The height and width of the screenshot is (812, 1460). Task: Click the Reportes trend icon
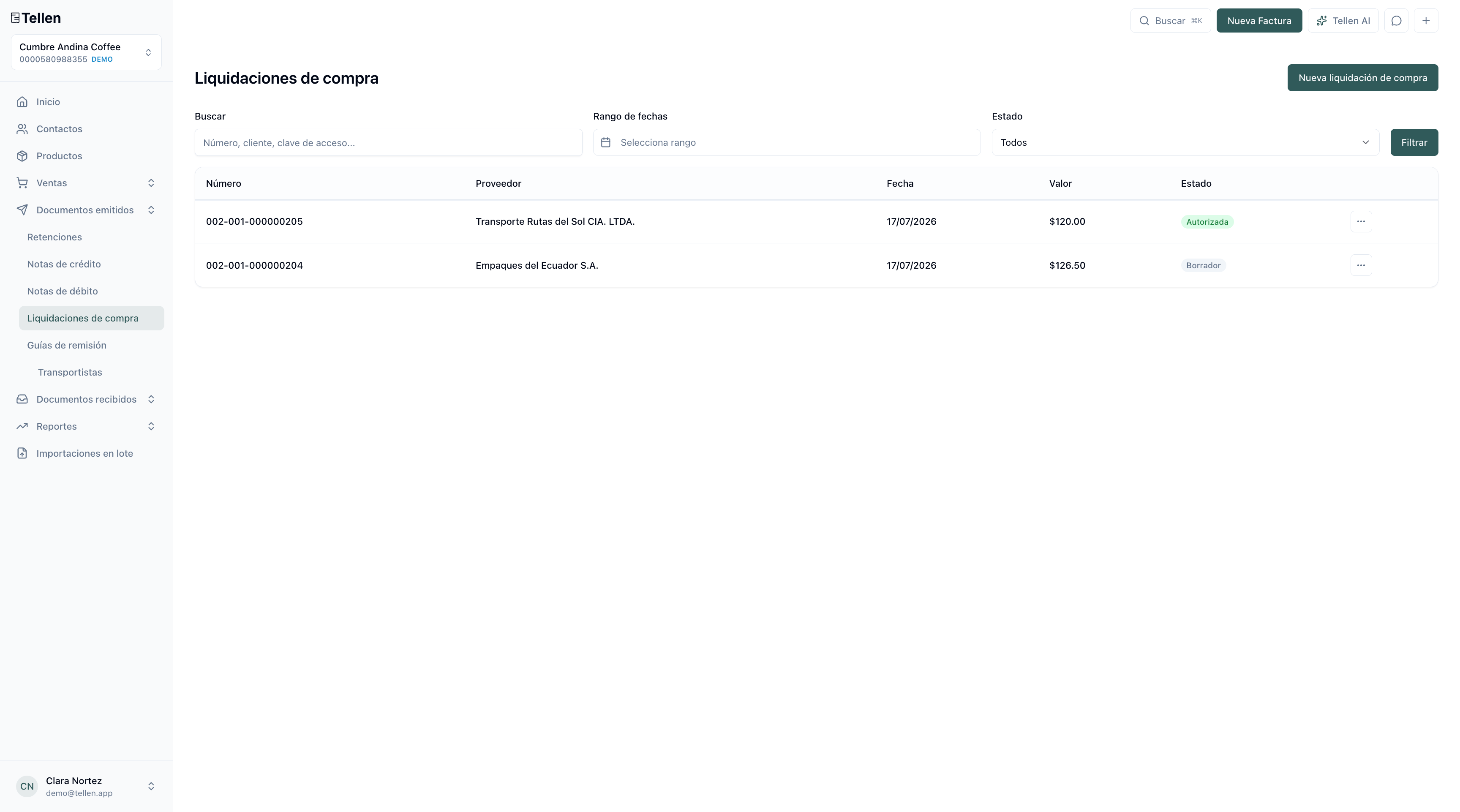coord(22,426)
